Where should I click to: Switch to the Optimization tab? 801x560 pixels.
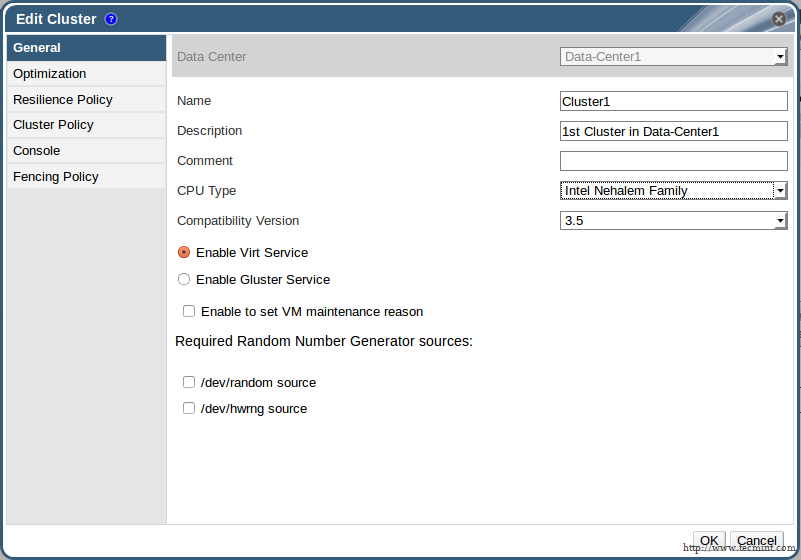(50, 74)
